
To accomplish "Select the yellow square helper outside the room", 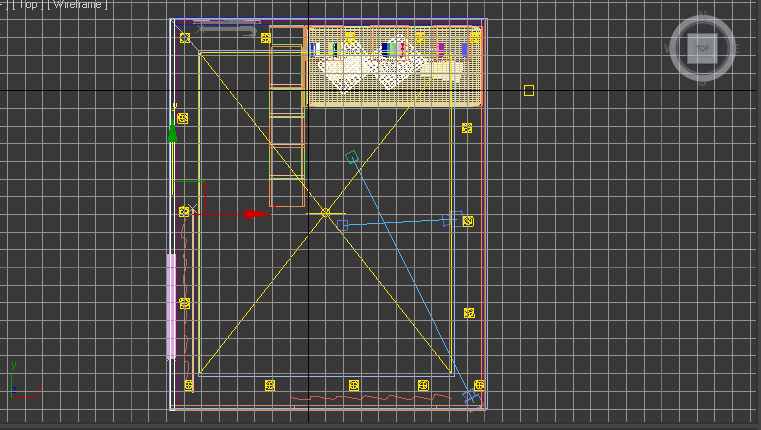I will 529,90.
